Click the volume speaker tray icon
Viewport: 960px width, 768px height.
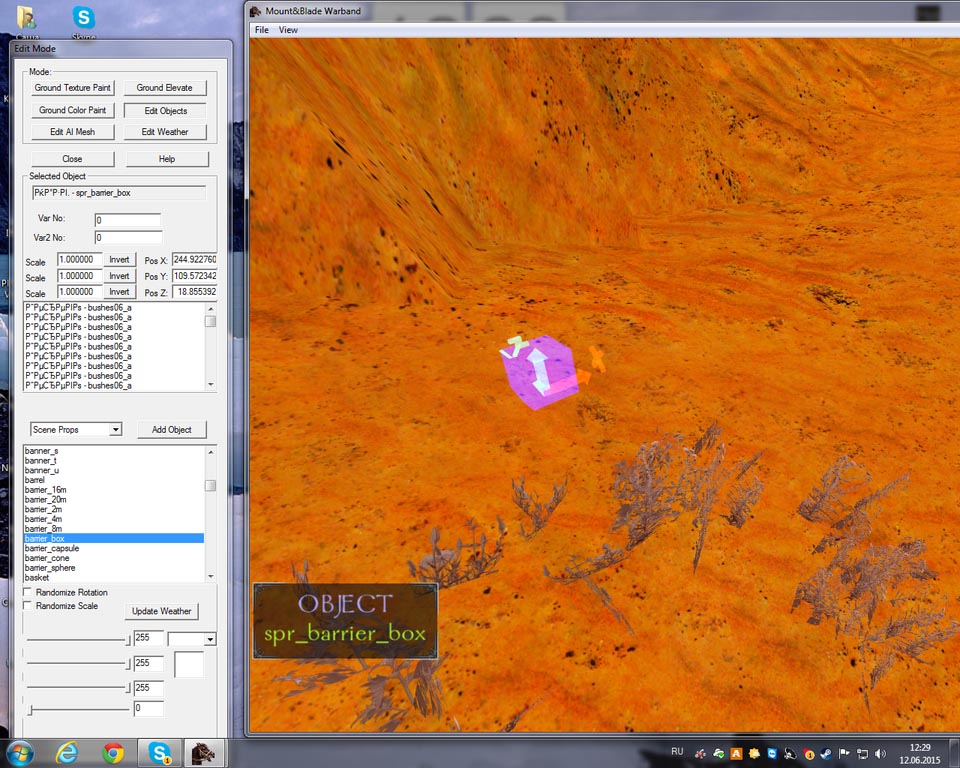pyautogui.click(x=880, y=753)
